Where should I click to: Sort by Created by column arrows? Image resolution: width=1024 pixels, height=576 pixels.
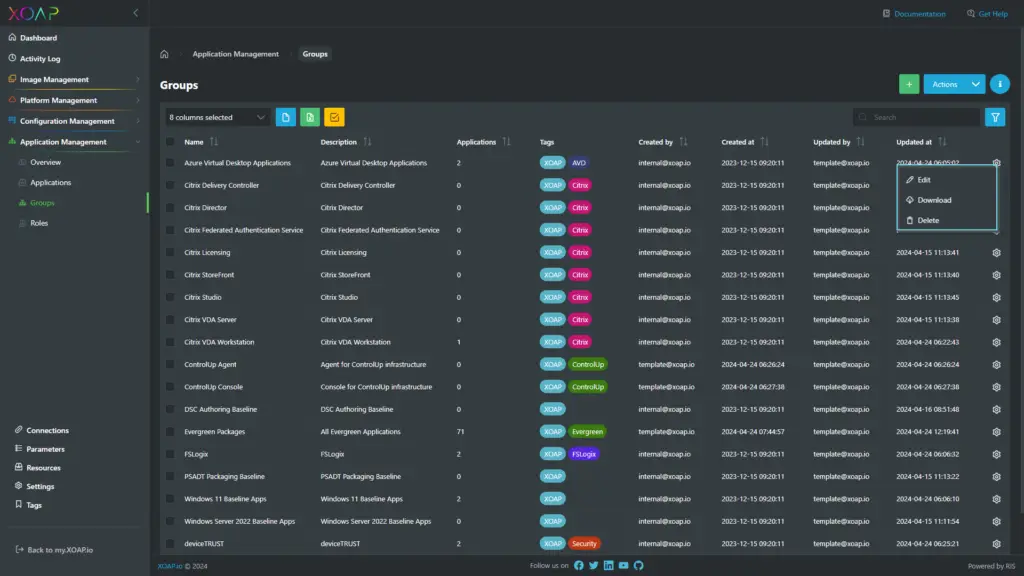[683, 142]
